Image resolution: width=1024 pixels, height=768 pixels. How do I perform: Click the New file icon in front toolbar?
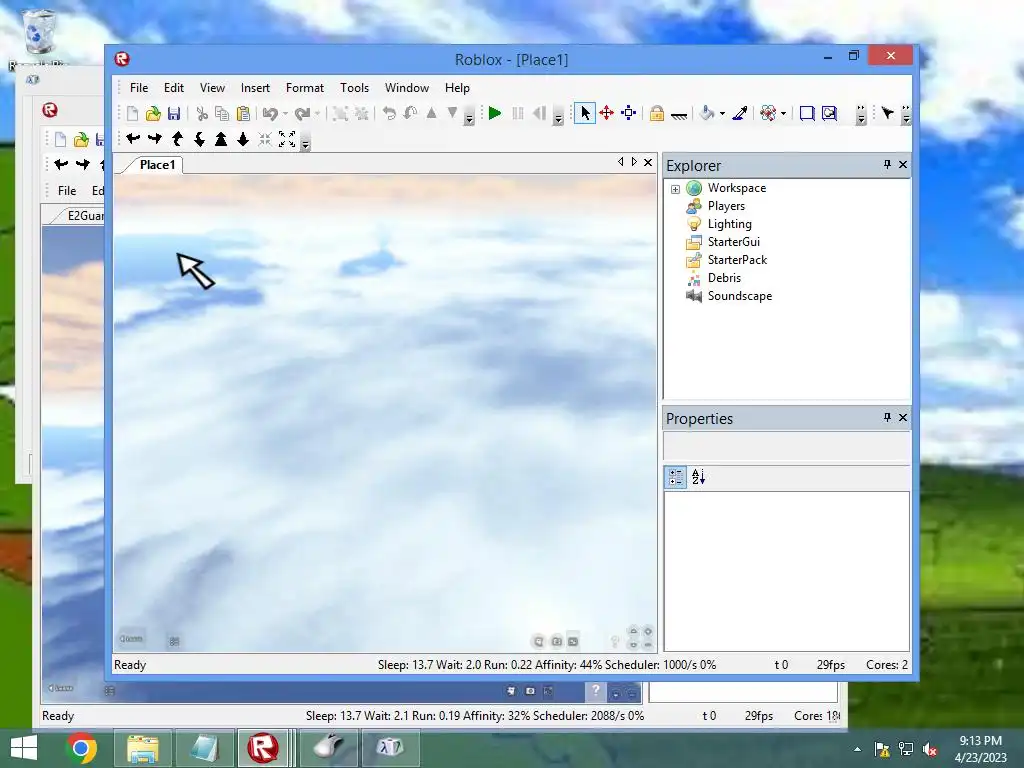pyautogui.click(x=132, y=114)
